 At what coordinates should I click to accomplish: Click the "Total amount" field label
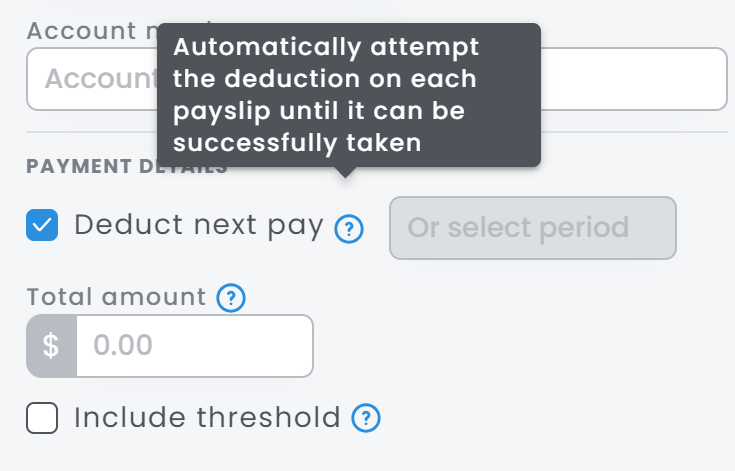tap(116, 297)
